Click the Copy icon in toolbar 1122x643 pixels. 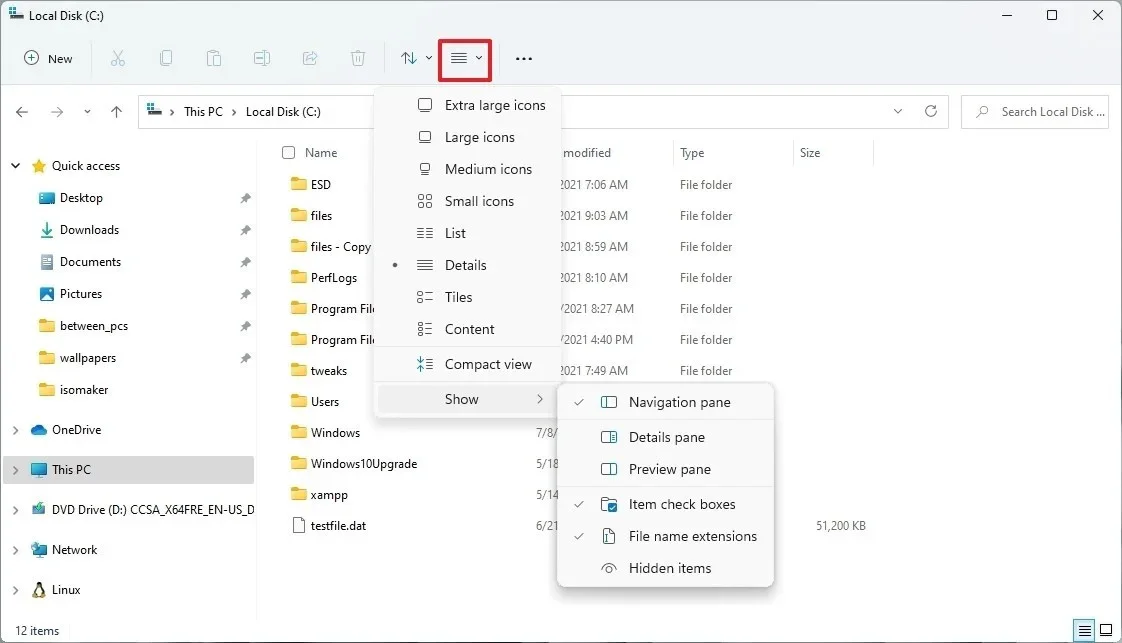[x=166, y=59]
